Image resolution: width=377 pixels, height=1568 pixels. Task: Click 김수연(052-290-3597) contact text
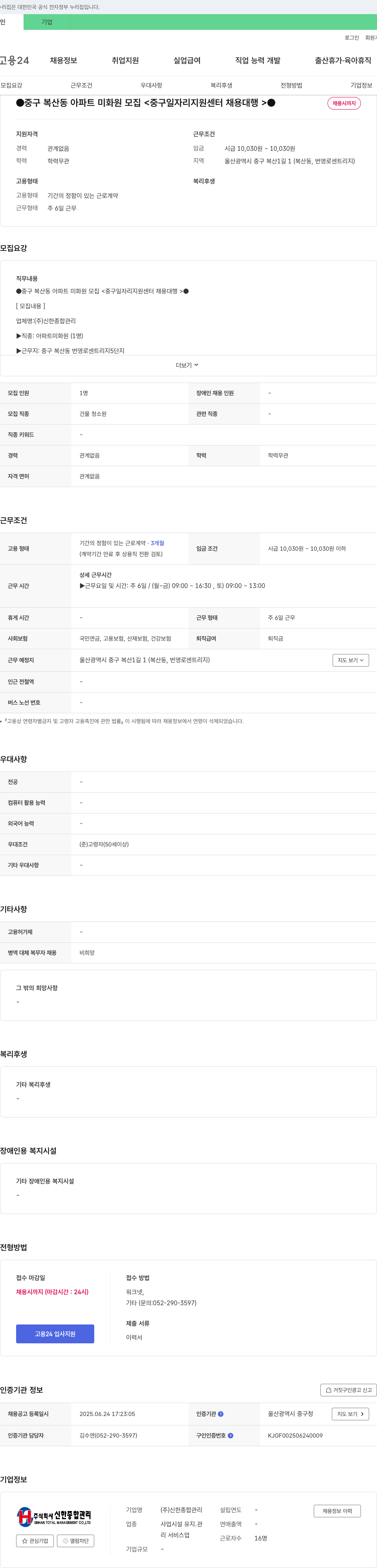pyautogui.click(x=108, y=1435)
